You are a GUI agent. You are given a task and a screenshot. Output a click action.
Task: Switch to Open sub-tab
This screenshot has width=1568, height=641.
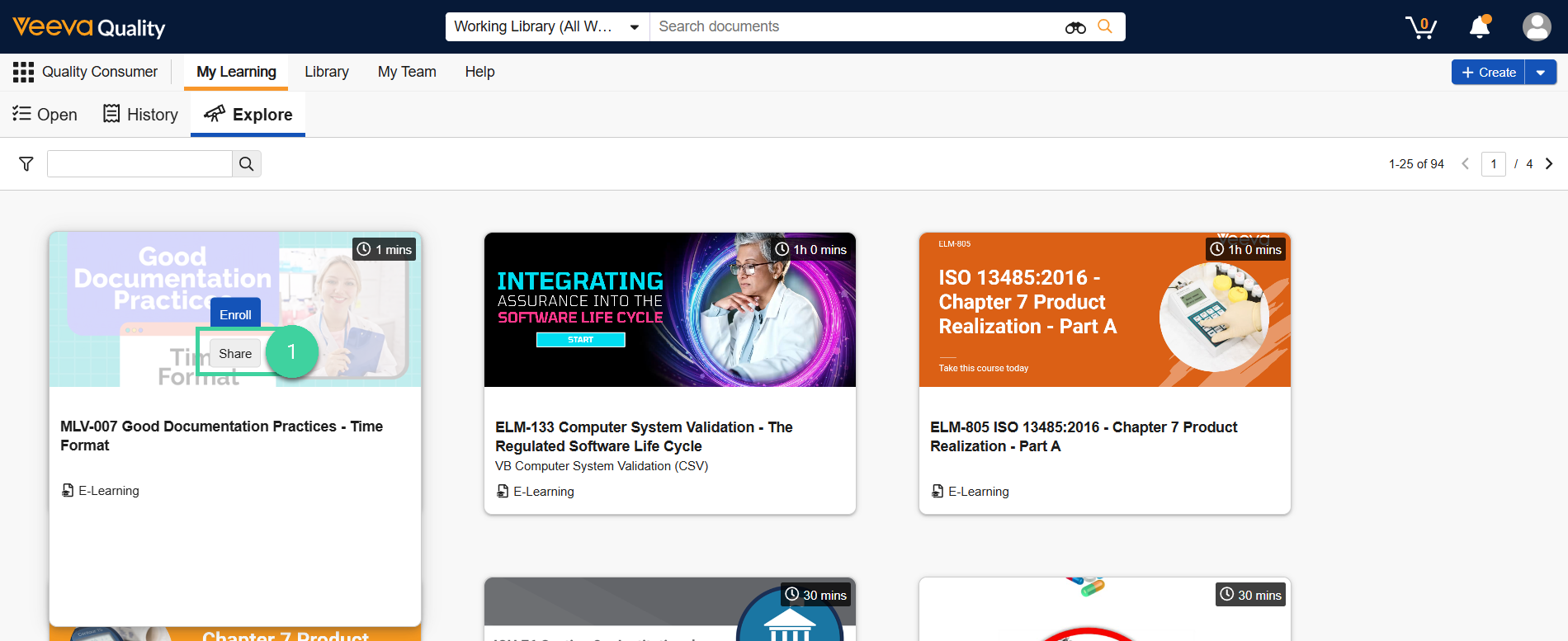pyautogui.click(x=45, y=115)
